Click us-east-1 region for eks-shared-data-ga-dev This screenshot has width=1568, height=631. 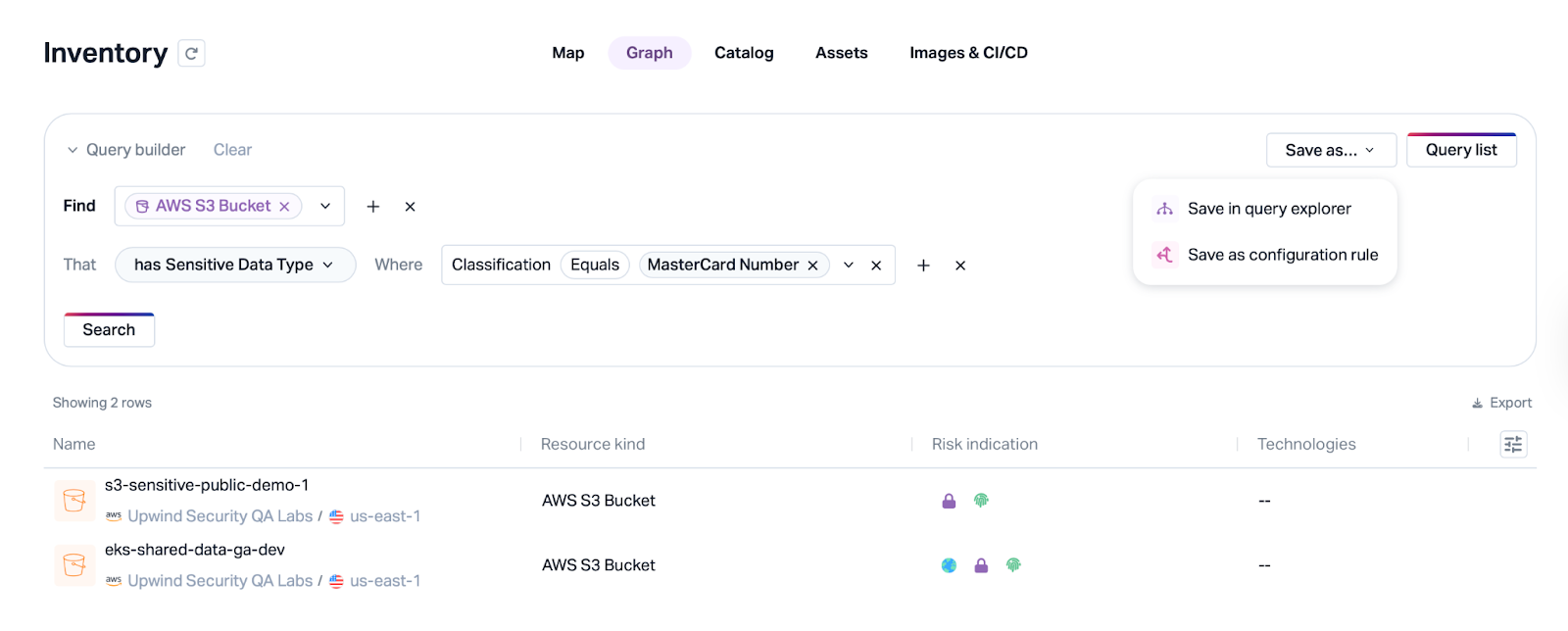point(385,581)
